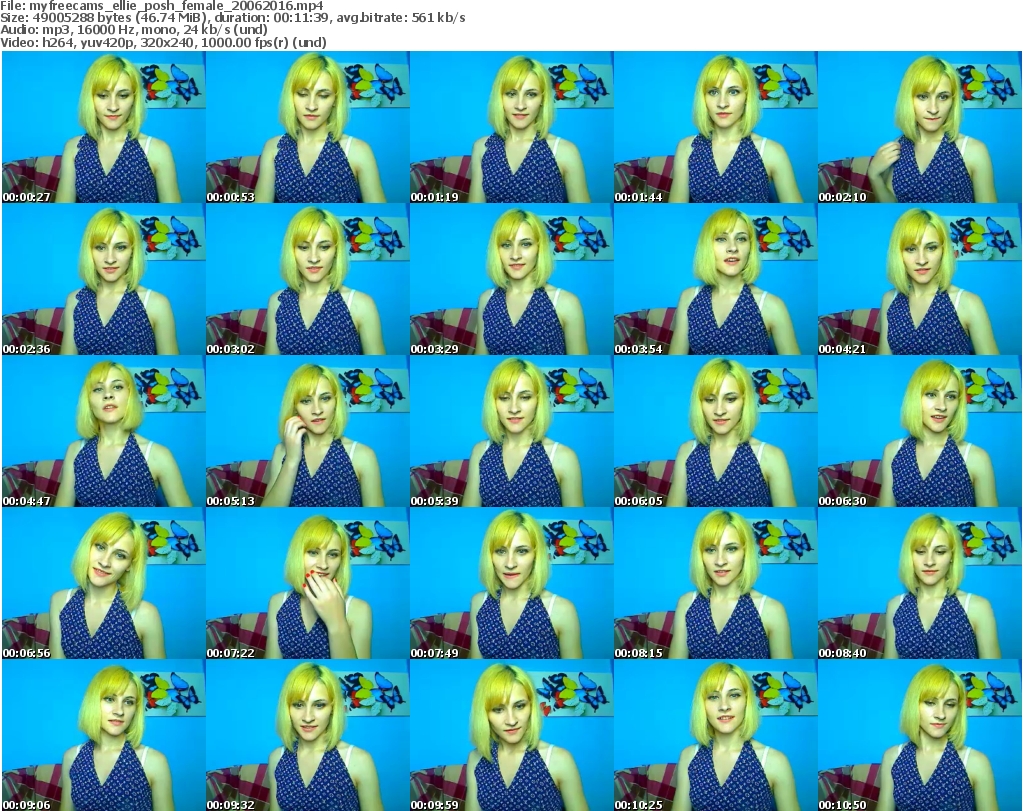Viewport: 1024px width, 811px height.
Task: Click the frame at 00:09:59
Action: 511,735
